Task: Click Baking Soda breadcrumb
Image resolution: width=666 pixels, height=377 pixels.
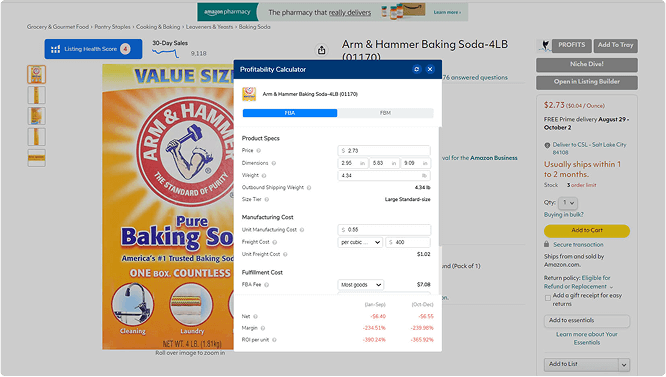Action: coord(254,27)
